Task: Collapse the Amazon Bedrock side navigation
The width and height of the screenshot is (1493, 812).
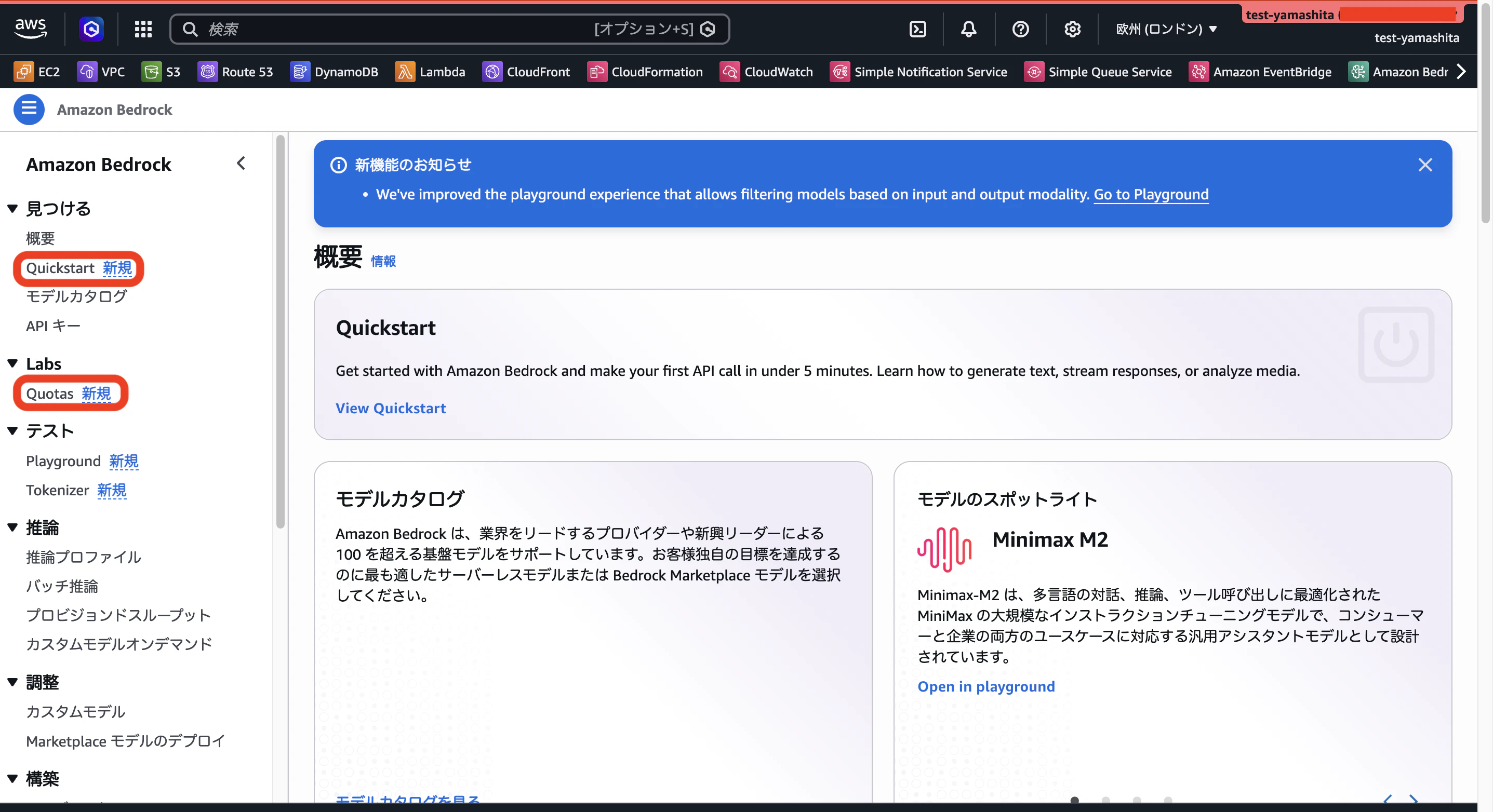Action: click(241, 164)
